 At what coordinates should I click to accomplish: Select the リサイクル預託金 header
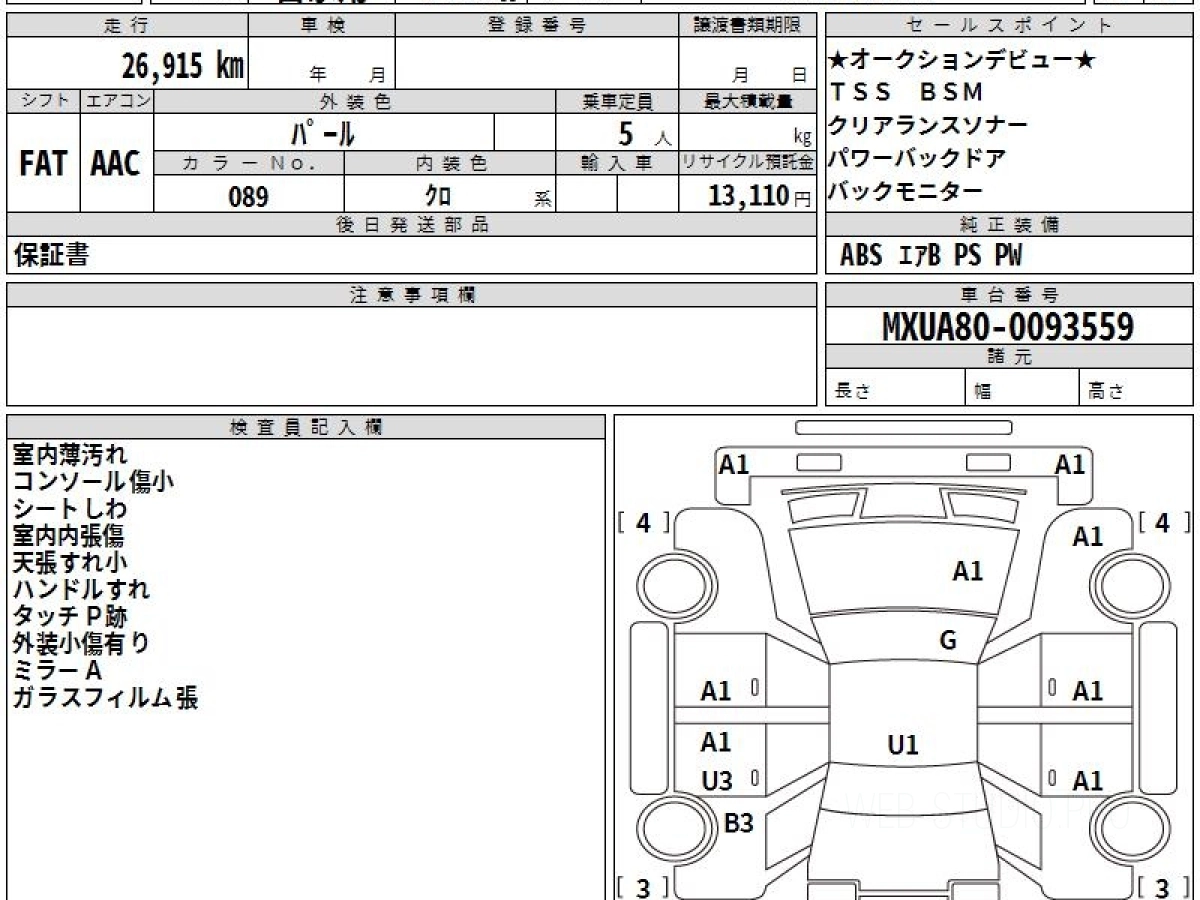point(747,163)
